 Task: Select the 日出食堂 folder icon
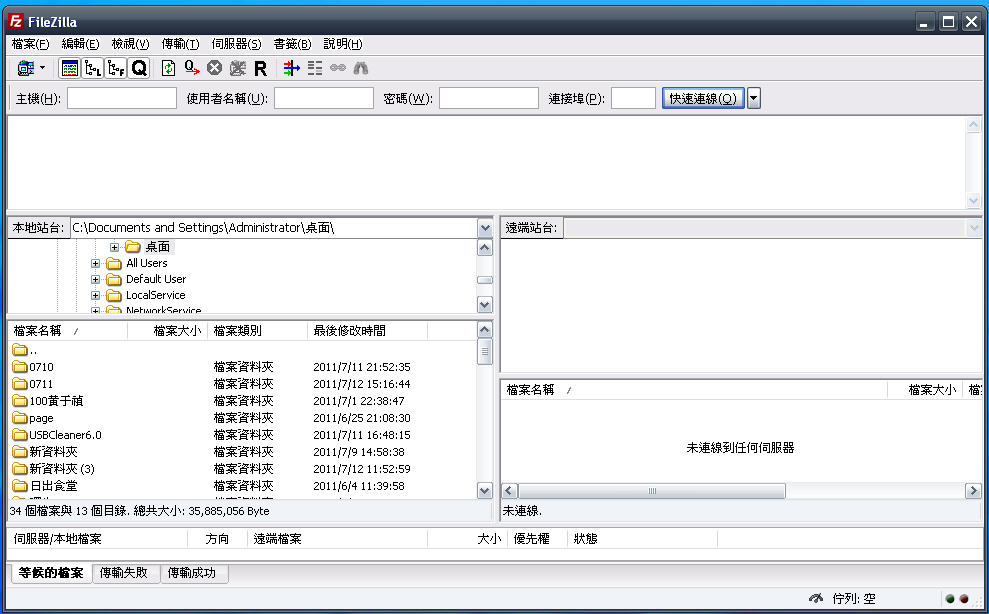20,486
